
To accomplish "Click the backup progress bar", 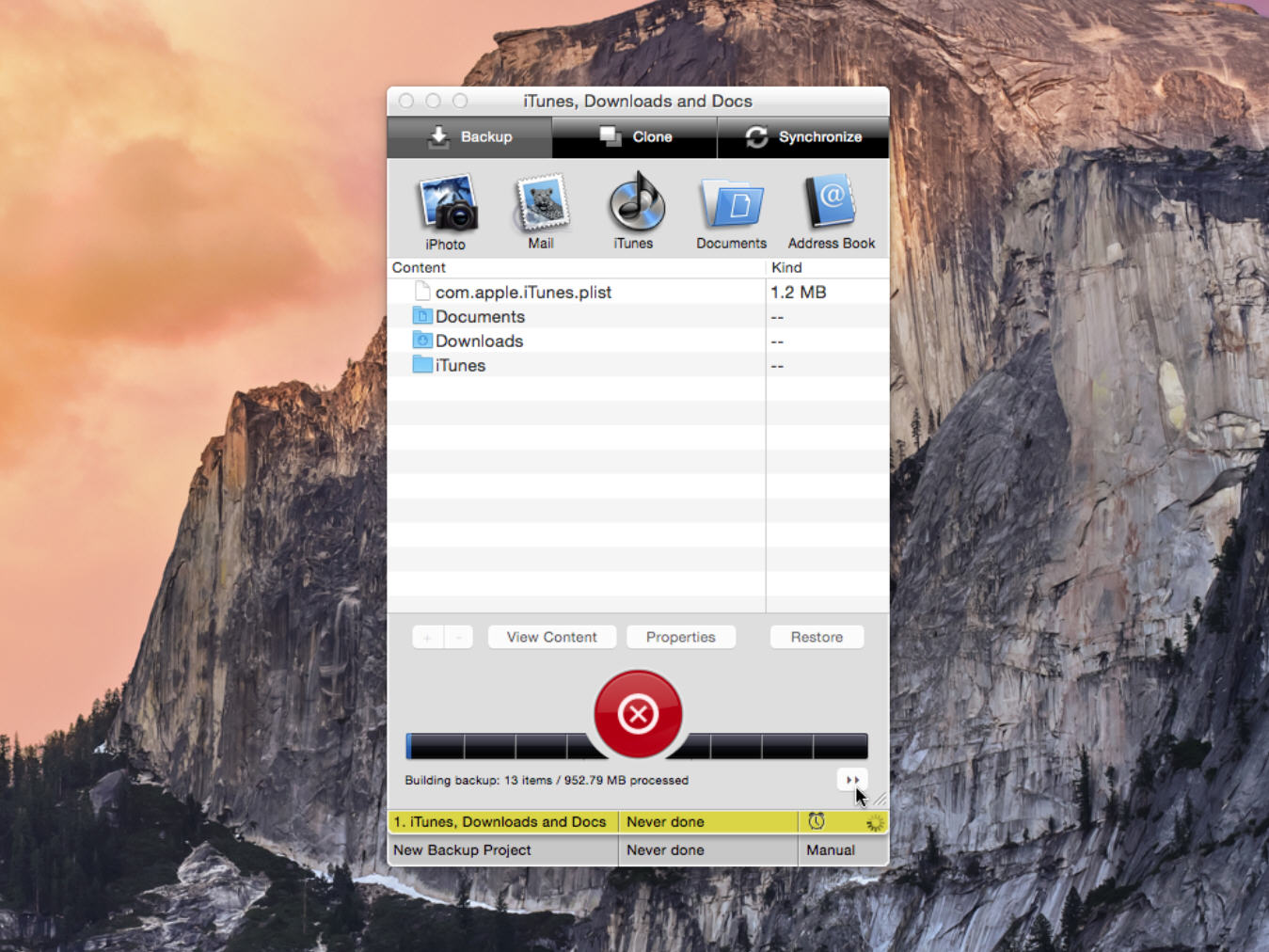I will (637, 747).
